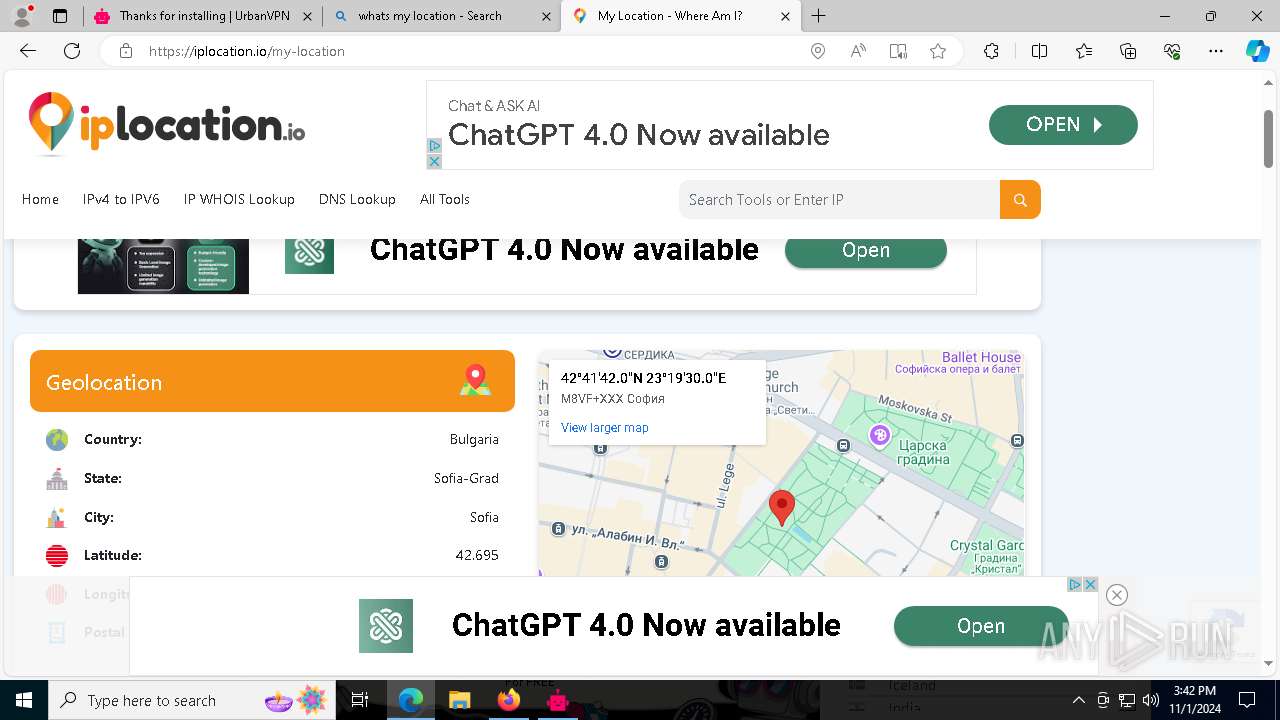1280x720 pixels.
Task: Close the My Location tab
Action: pos(785,16)
